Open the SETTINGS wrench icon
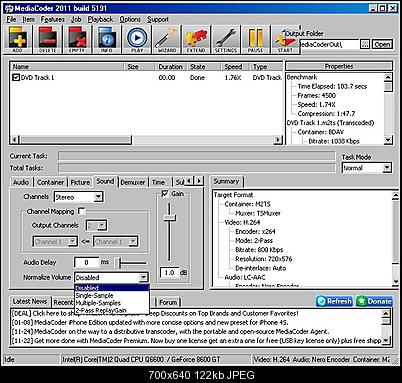This screenshot has width=402, height=383. [226, 40]
